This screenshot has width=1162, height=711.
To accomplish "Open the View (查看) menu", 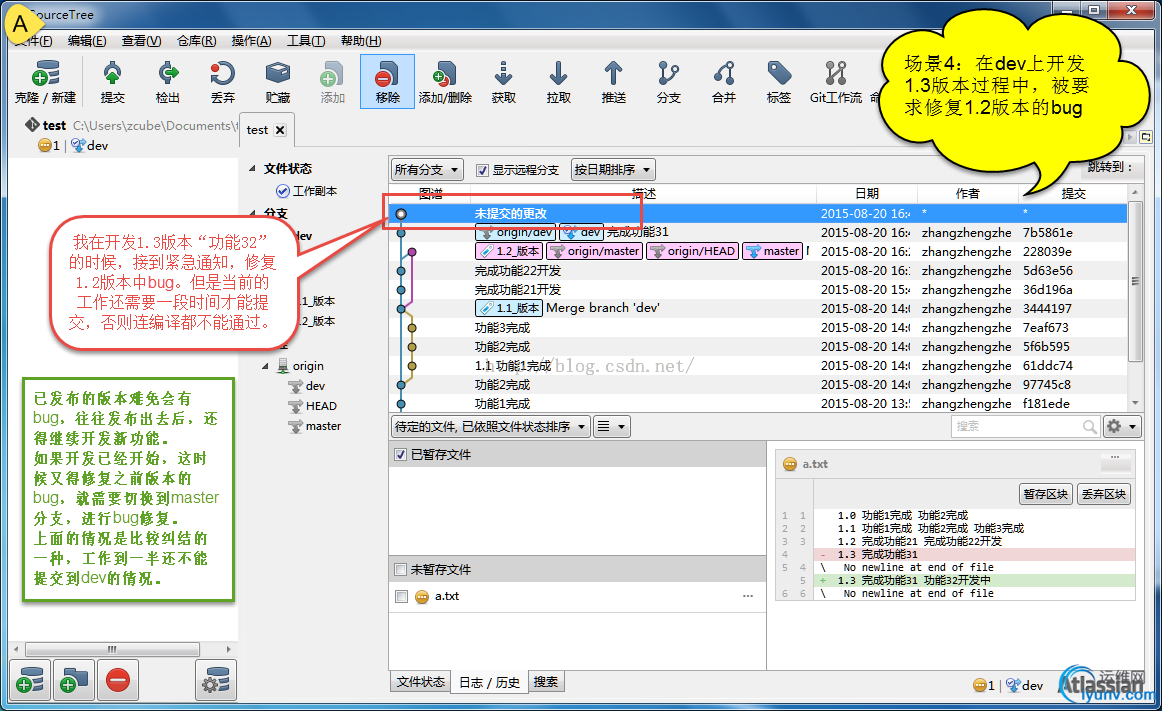I will tap(142, 41).
